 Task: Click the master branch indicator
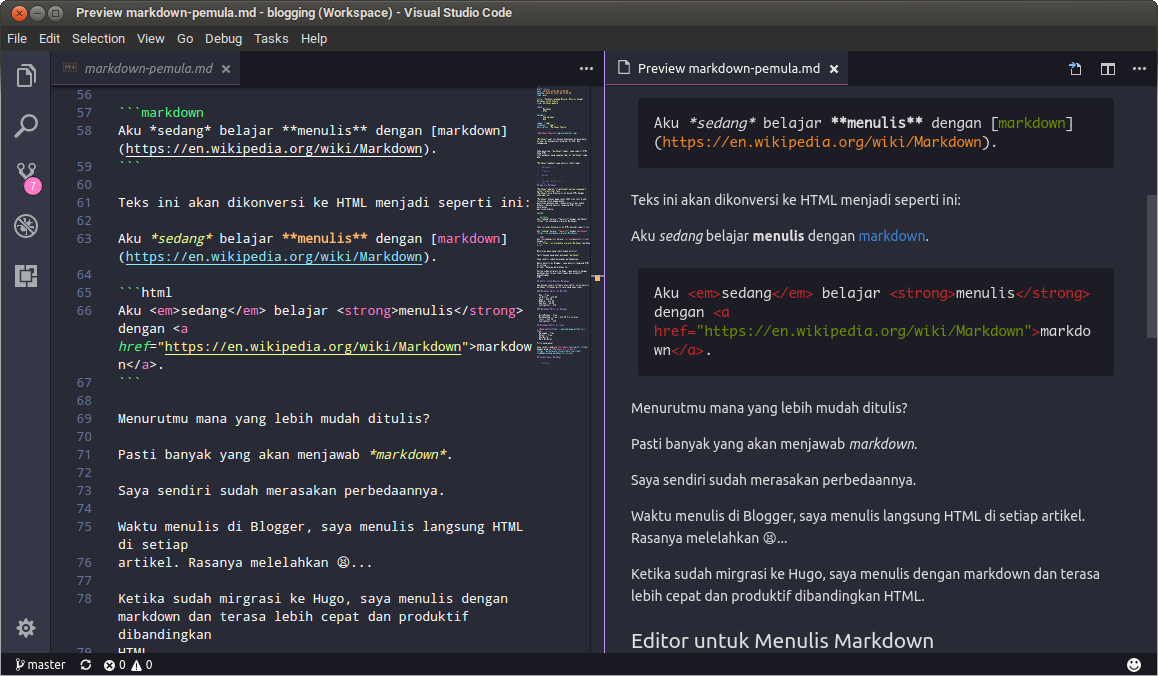coord(40,664)
